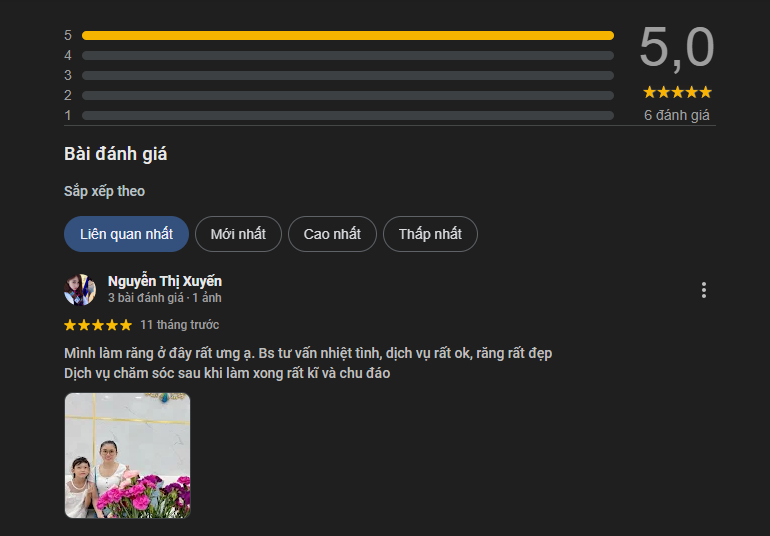
Task: Select the "Liên quan nhất" sort chip
Action: pyautogui.click(x=126, y=234)
